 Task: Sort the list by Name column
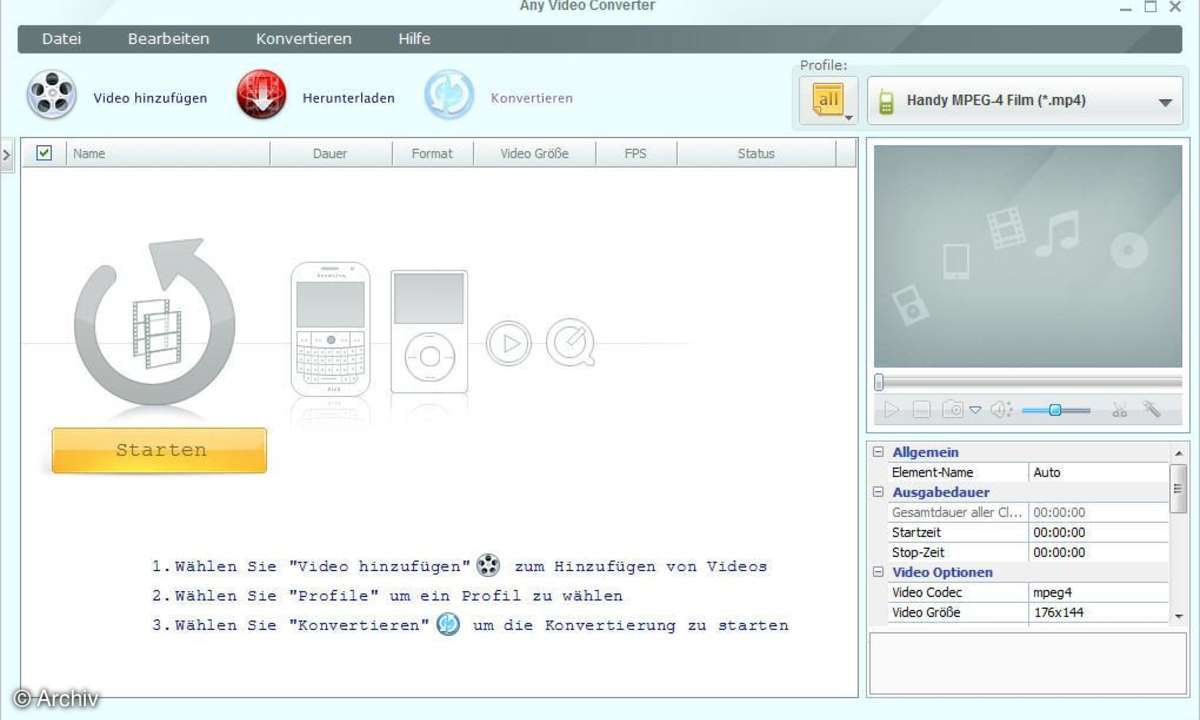168,153
